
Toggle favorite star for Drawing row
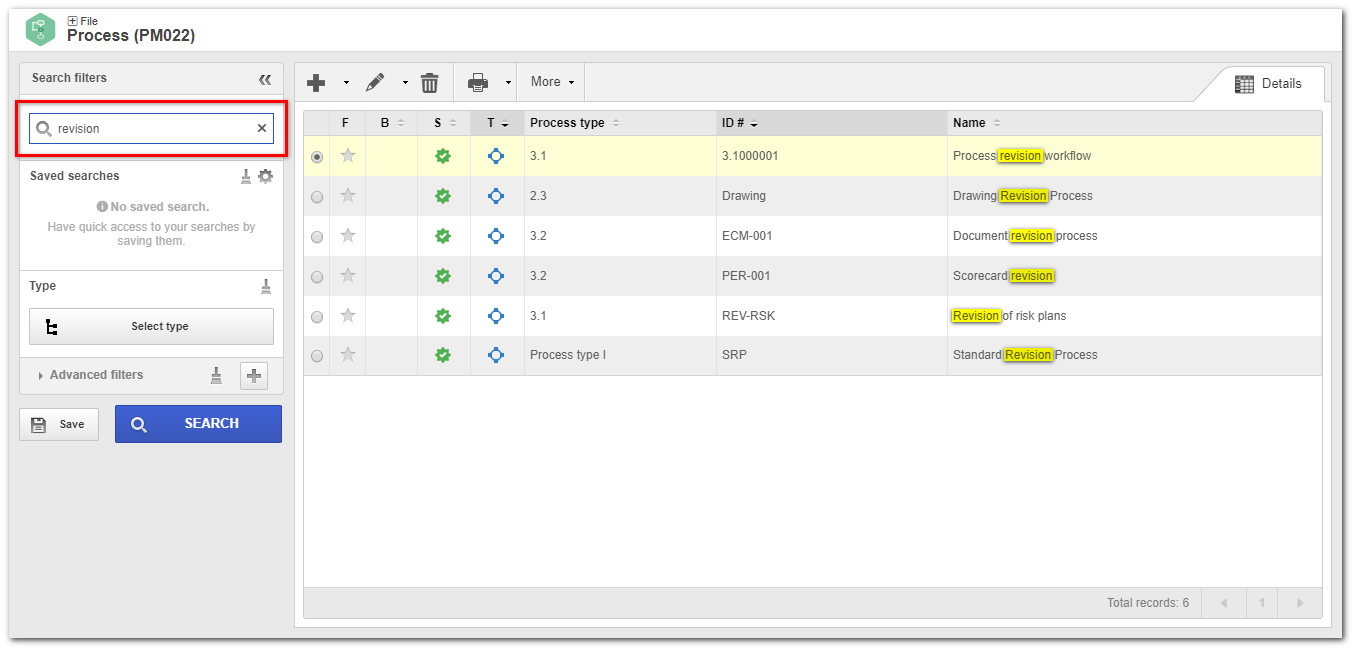pos(347,195)
